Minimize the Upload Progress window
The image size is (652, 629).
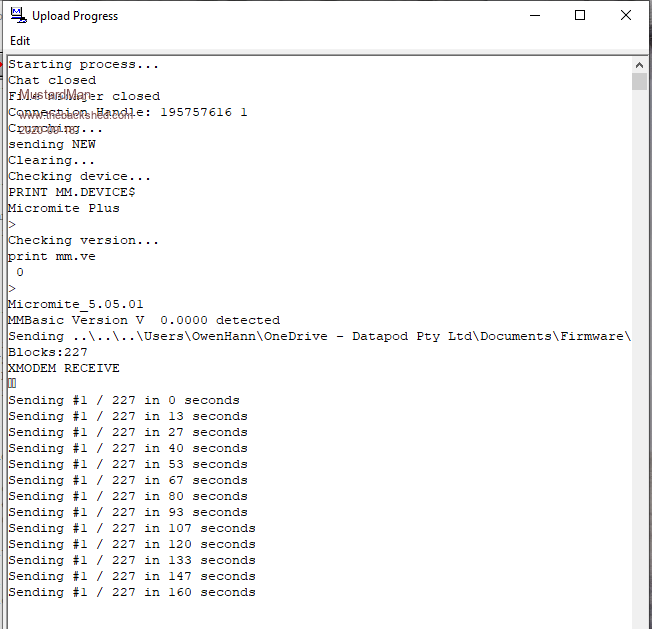coord(534,16)
